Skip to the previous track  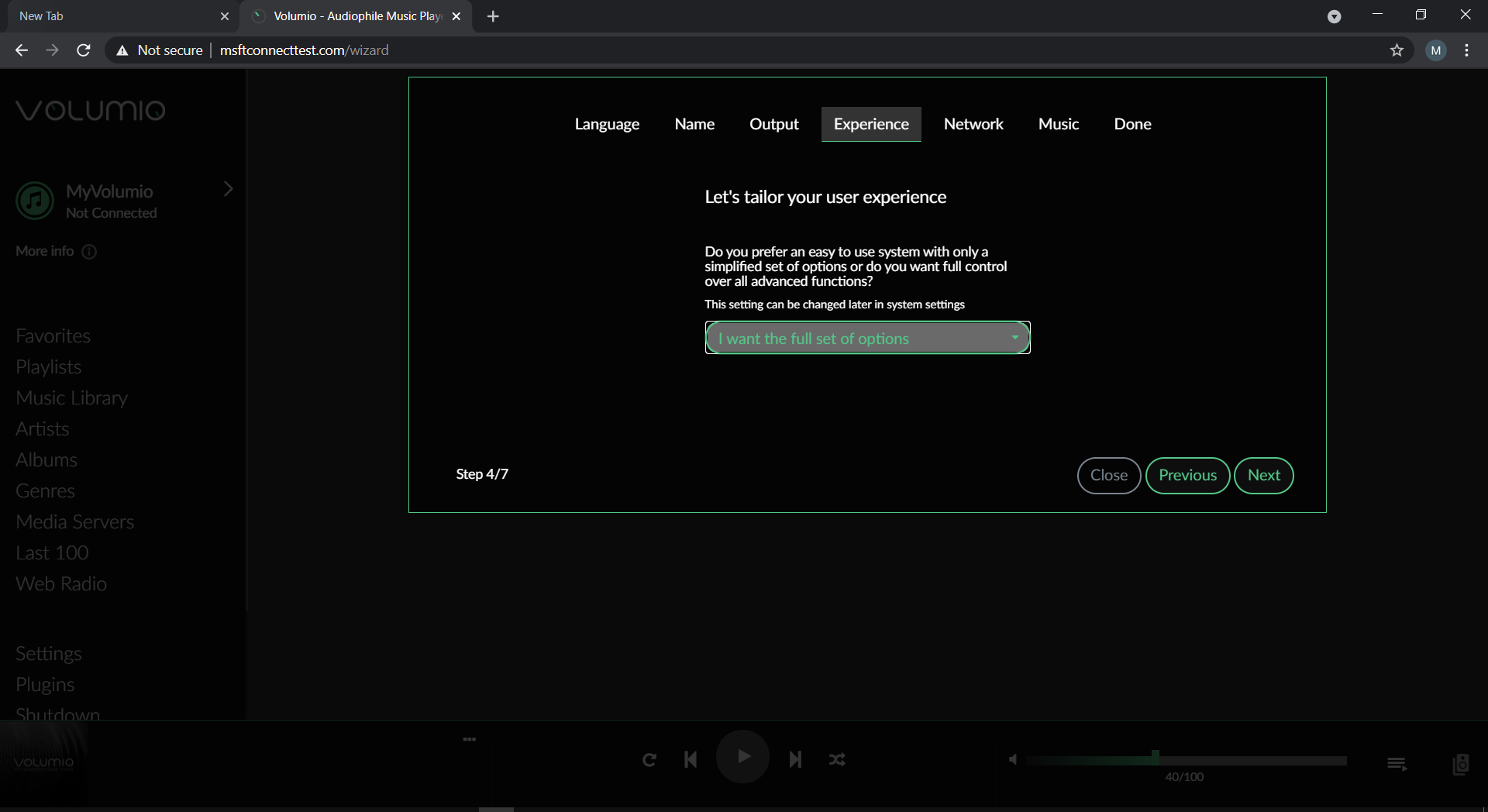click(x=691, y=759)
